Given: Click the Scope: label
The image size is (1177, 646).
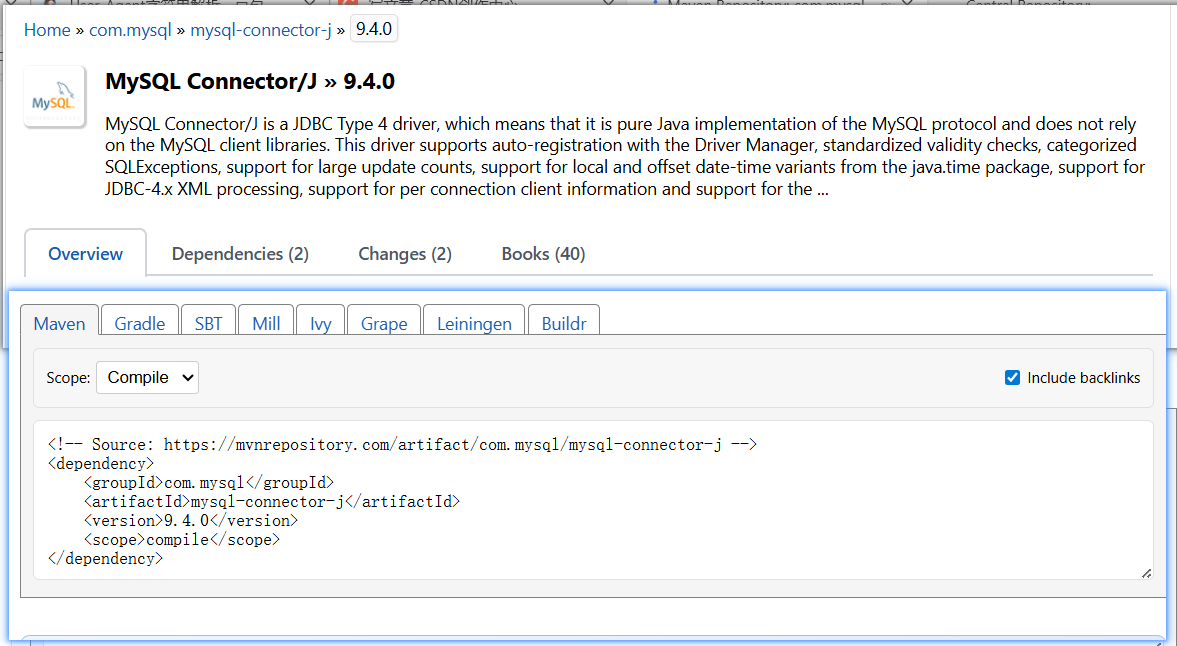Looking at the screenshot, I should pos(68,377).
